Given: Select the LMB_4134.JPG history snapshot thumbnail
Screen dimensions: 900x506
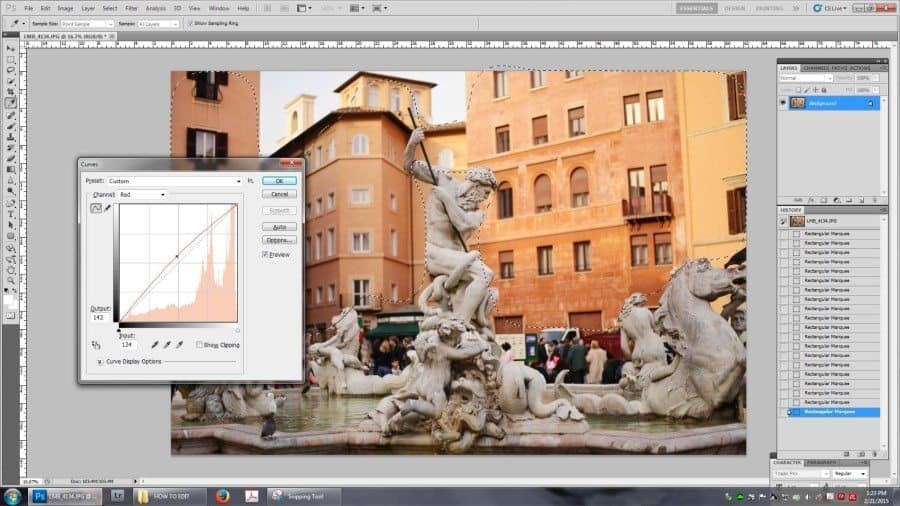Looking at the screenshot, I should [797, 221].
